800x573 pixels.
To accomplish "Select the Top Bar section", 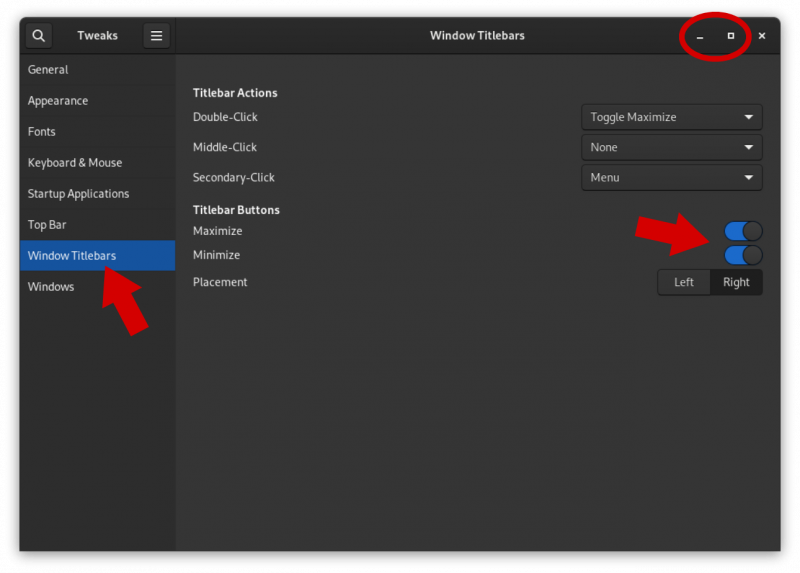I will 97,225.
